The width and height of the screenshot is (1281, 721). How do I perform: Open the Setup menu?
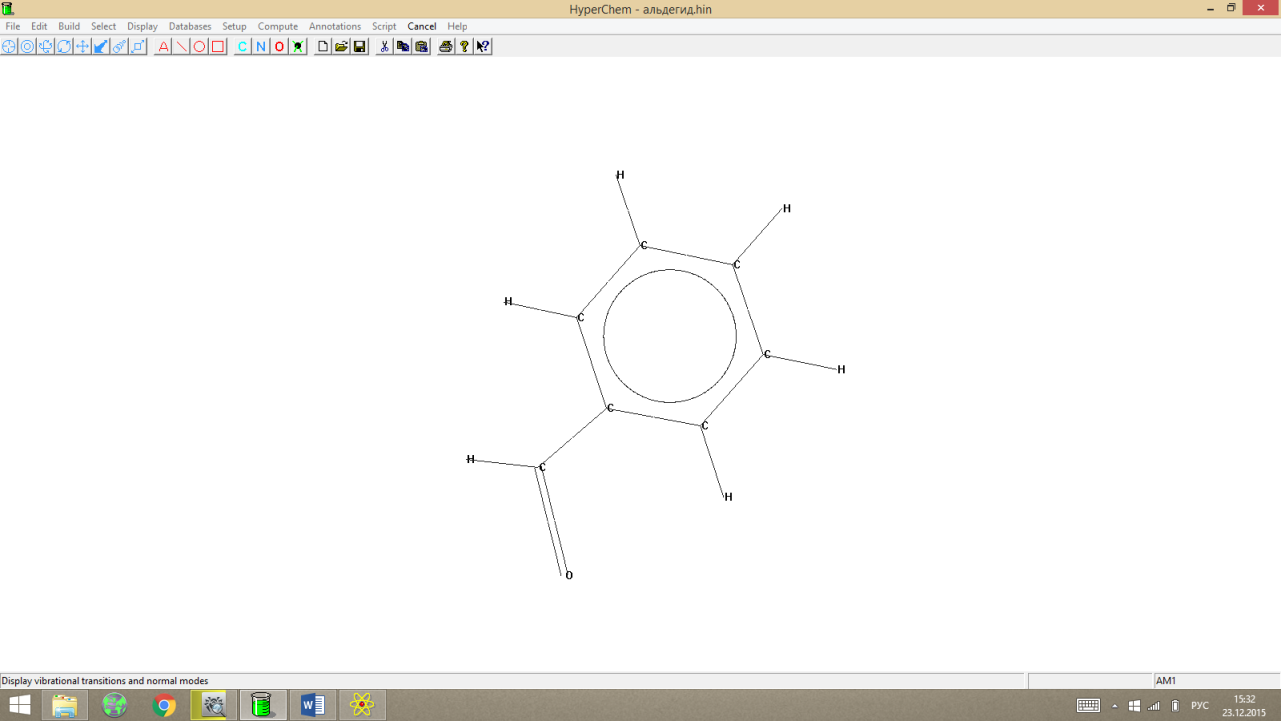click(x=234, y=26)
